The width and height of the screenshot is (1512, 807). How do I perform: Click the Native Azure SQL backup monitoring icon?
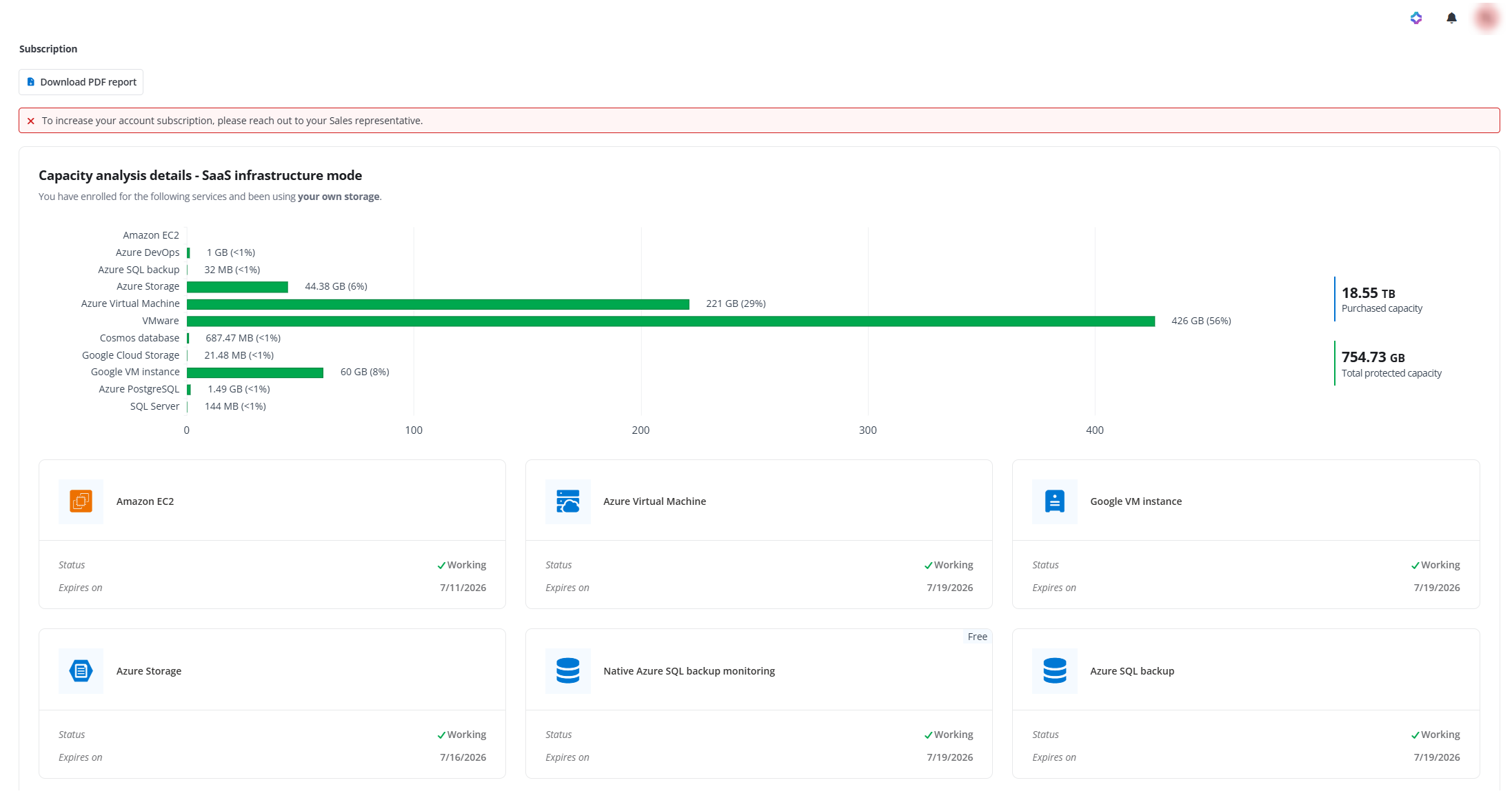click(x=567, y=670)
